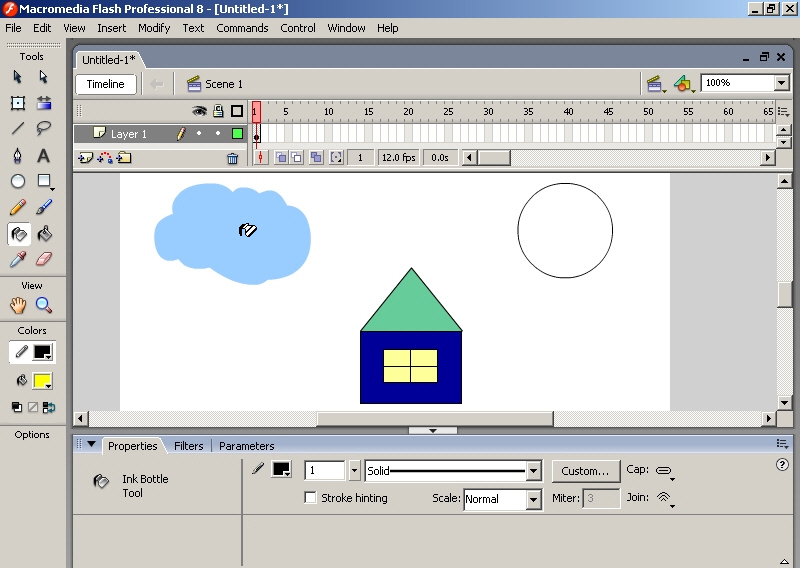Open the Edit Symbols dropdown
Screen dimensions: 801x568
(684, 84)
